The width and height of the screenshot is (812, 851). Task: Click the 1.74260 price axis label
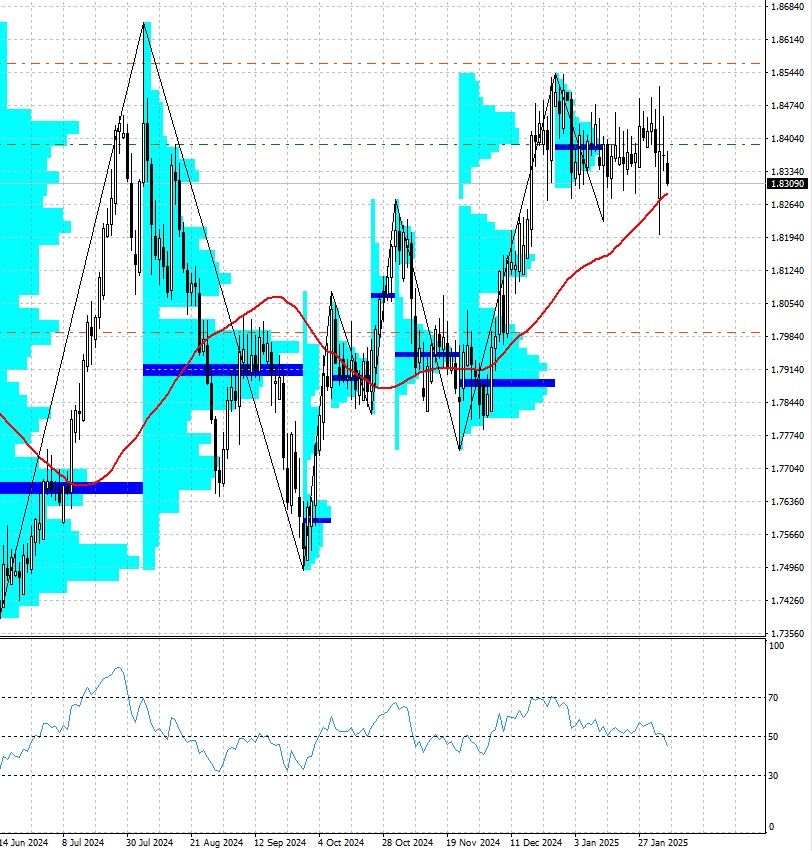787,601
